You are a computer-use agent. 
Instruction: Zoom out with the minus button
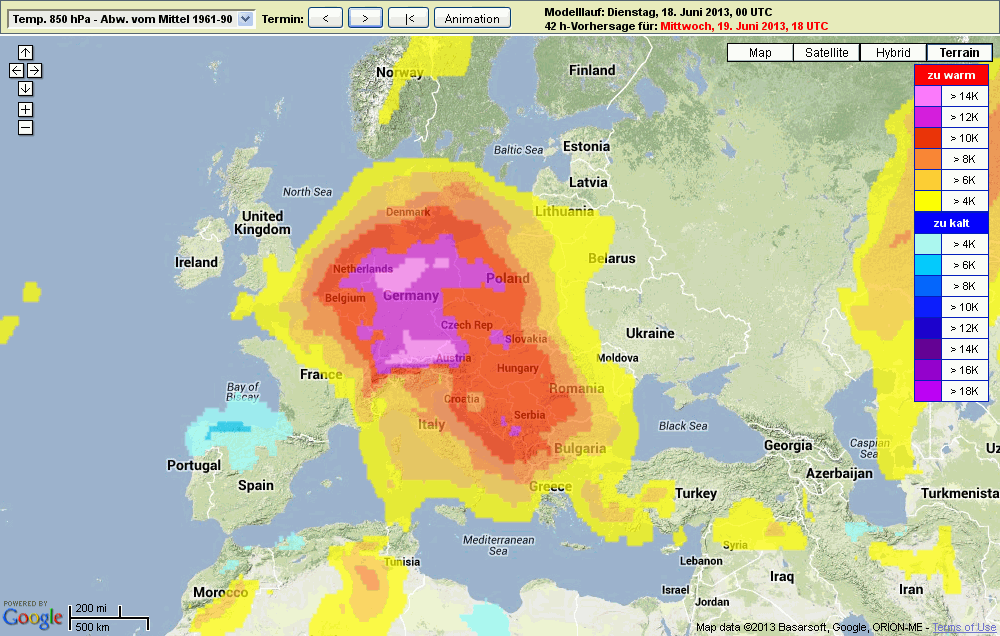[x=25, y=127]
